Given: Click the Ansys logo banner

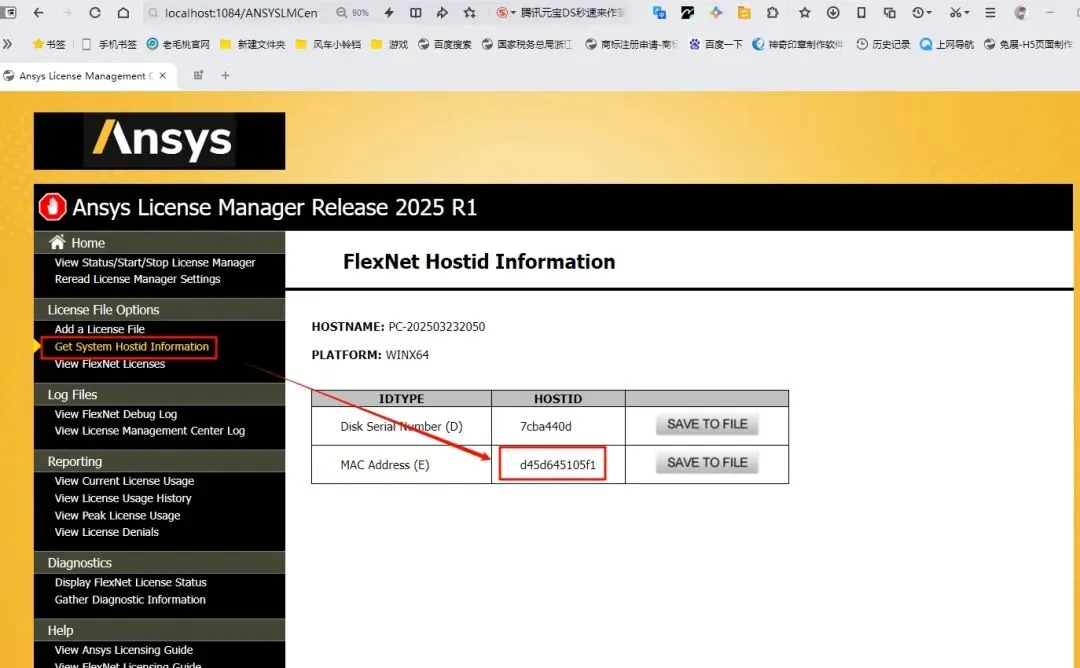Looking at the screenshot, I should [x=159, y=140].
